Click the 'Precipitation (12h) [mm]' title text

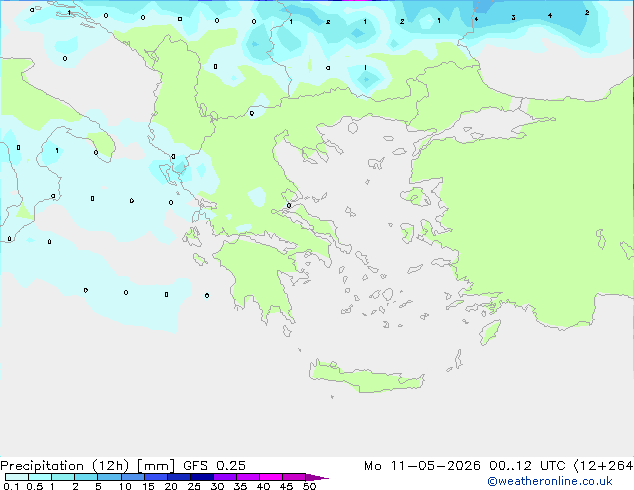click(x=87, y=466)
